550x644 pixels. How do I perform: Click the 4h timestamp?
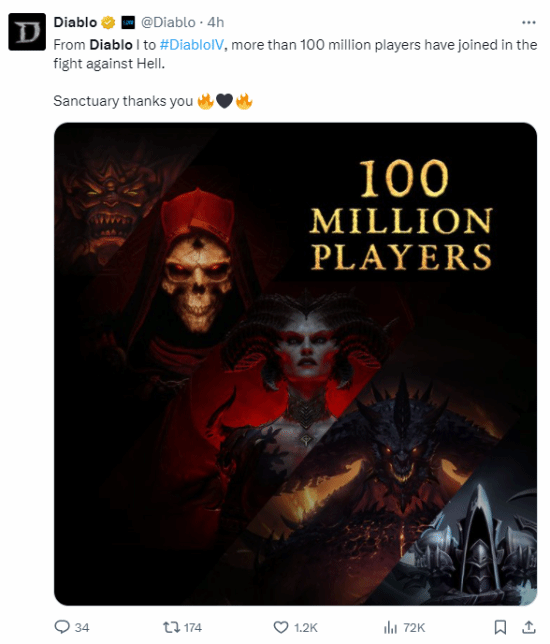(x=216, y=22)
